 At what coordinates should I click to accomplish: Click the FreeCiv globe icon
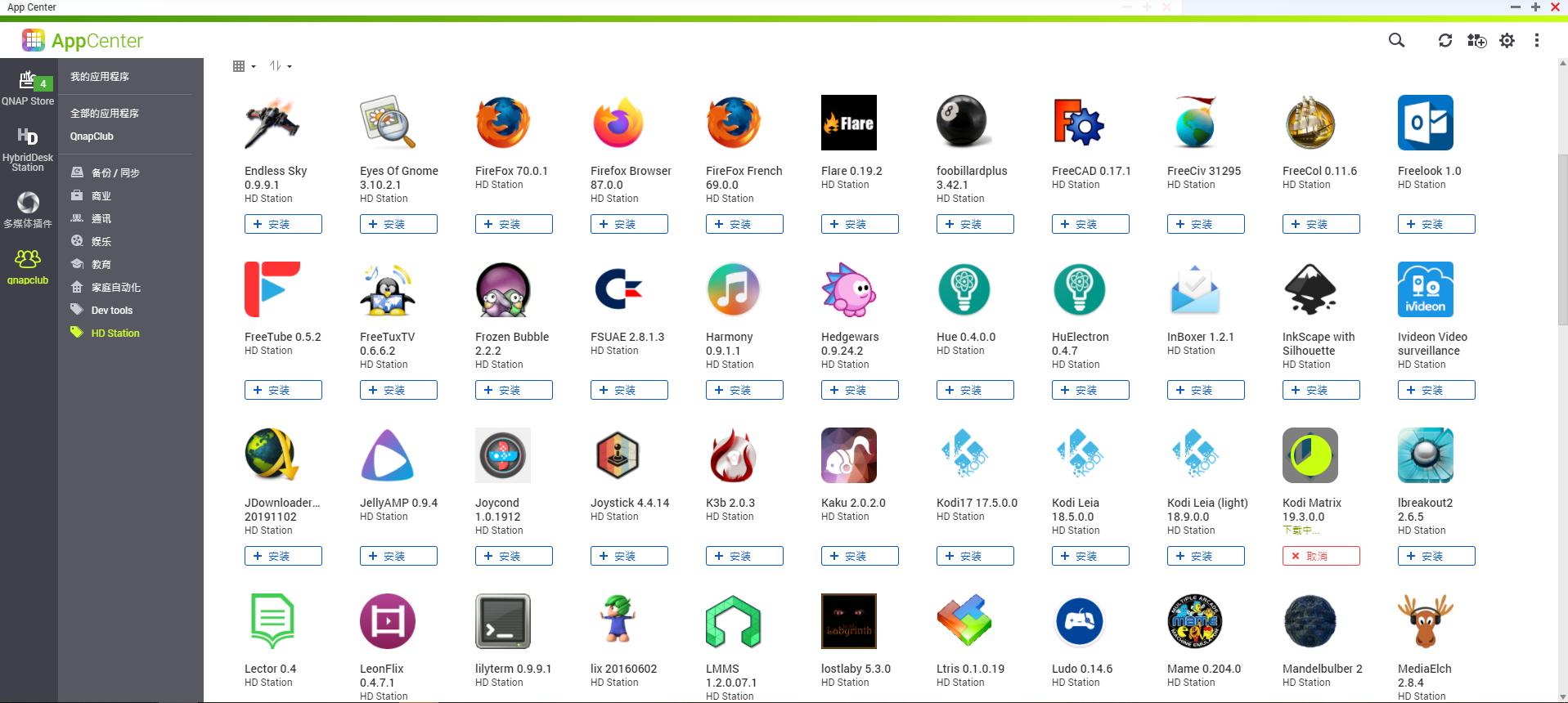tap(1195, 123)
